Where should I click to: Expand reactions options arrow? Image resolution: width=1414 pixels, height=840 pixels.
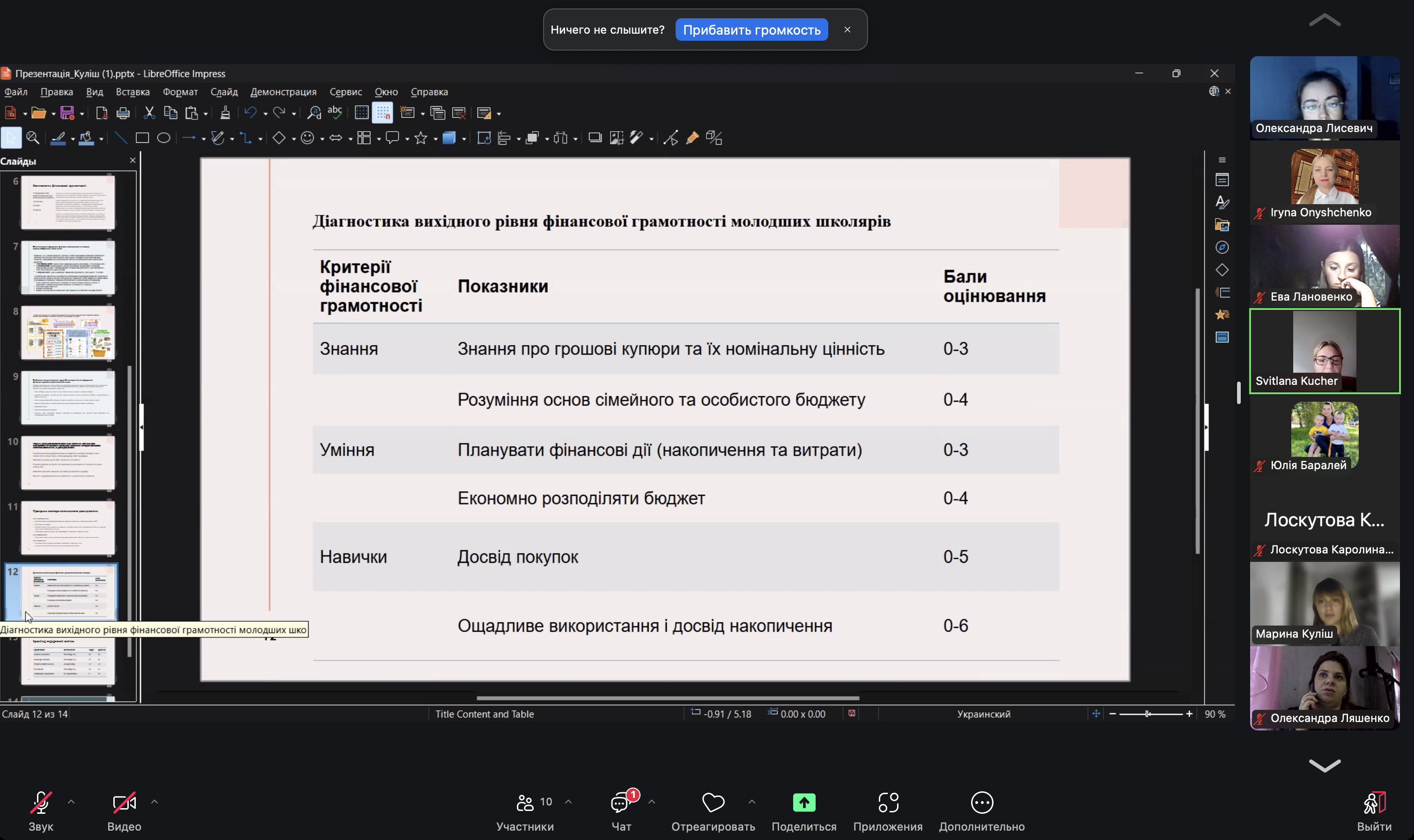tap(752, 802)
